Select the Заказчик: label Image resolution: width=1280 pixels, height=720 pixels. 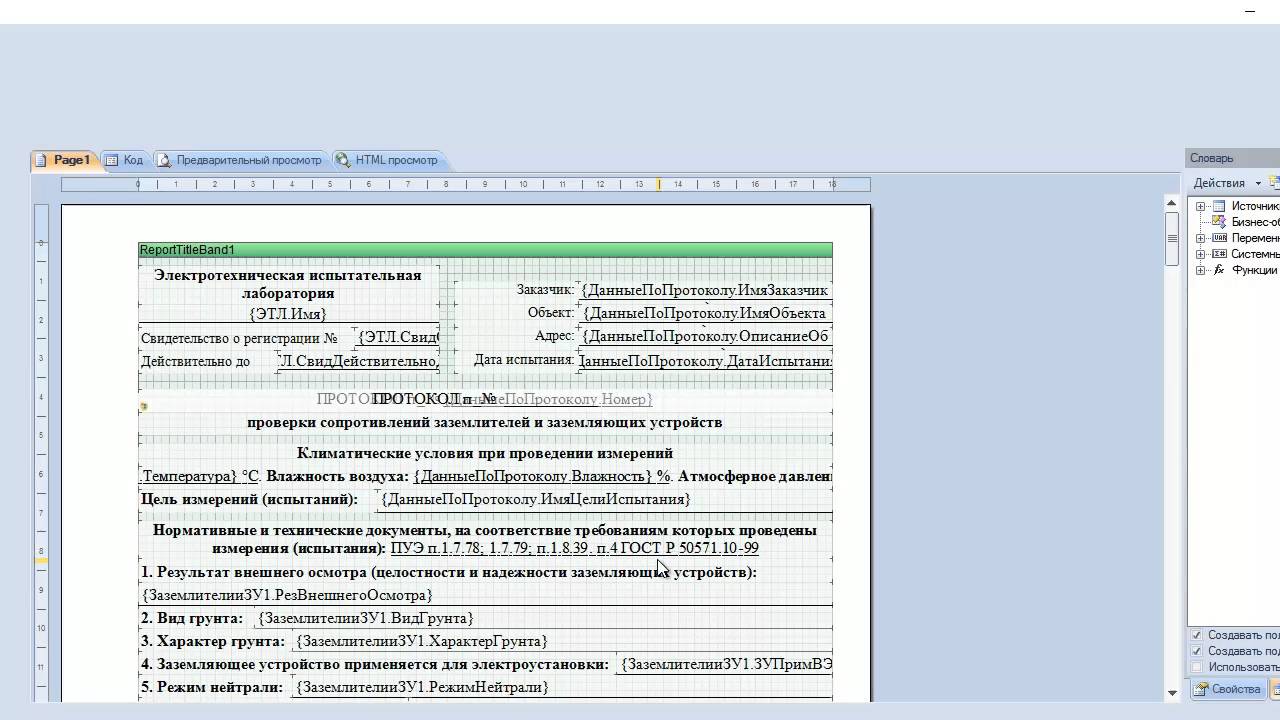[545, 290]
